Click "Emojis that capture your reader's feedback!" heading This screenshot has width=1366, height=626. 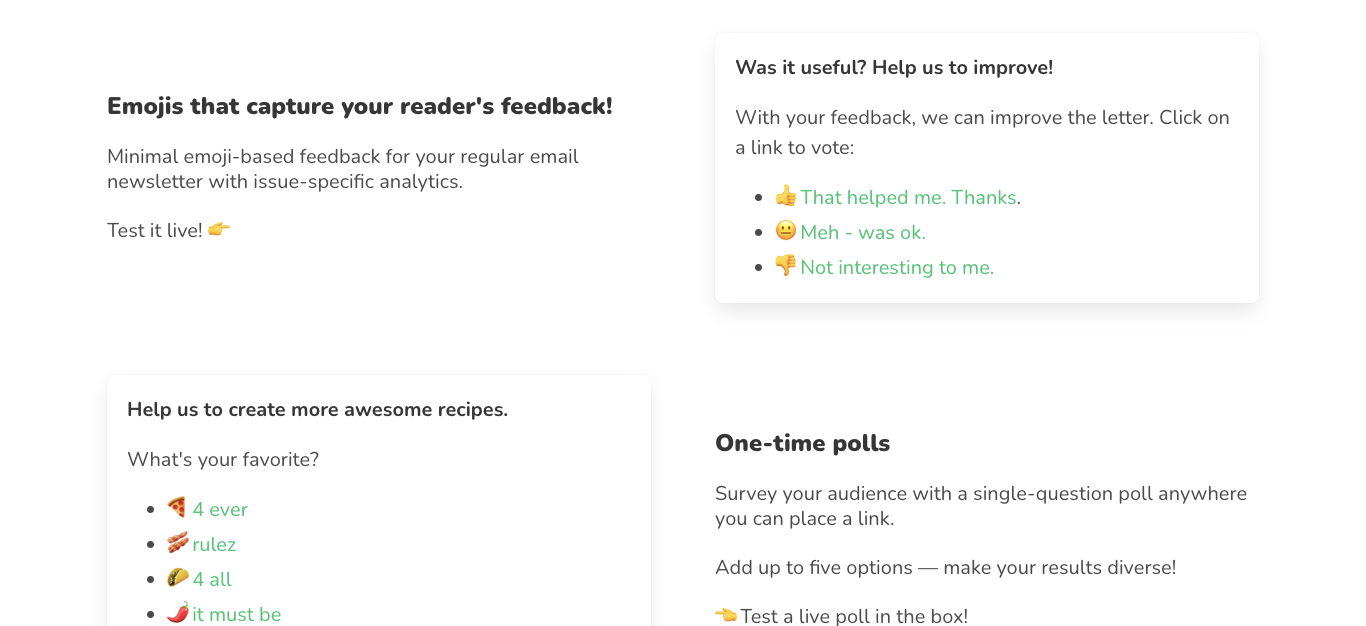coord(359,106)
